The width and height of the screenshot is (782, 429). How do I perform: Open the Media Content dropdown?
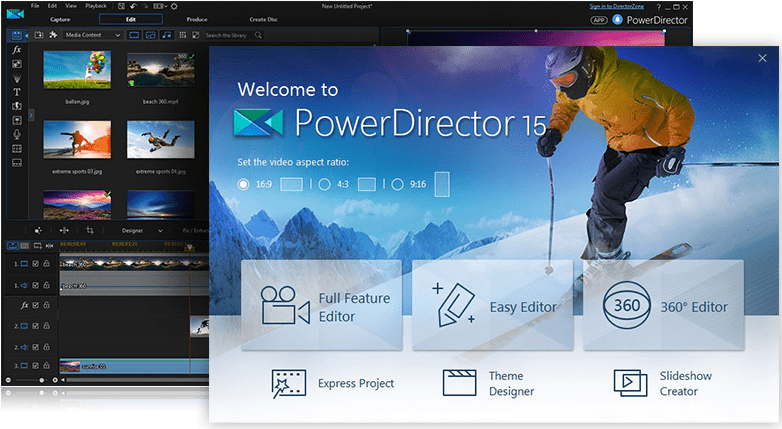93,35
